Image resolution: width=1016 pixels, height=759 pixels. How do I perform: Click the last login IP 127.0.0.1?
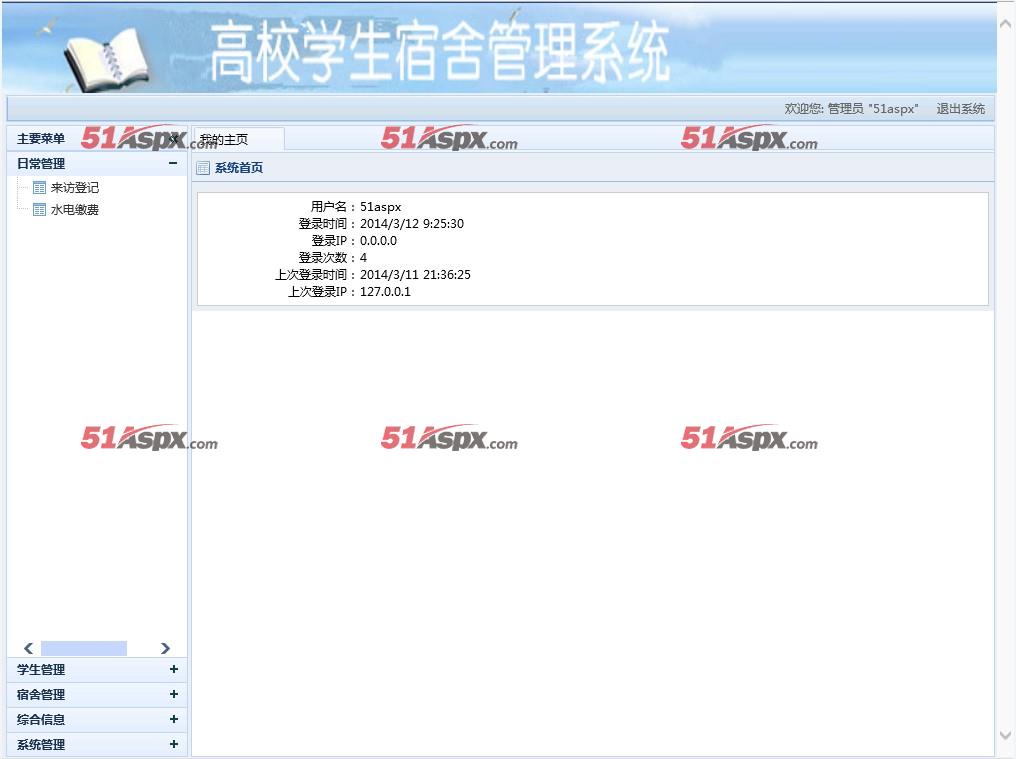tap(386, 292)
